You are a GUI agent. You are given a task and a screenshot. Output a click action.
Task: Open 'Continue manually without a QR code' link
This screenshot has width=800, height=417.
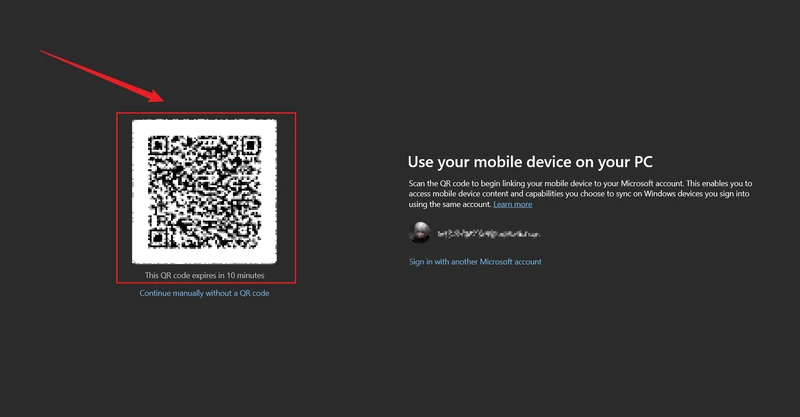204,293
